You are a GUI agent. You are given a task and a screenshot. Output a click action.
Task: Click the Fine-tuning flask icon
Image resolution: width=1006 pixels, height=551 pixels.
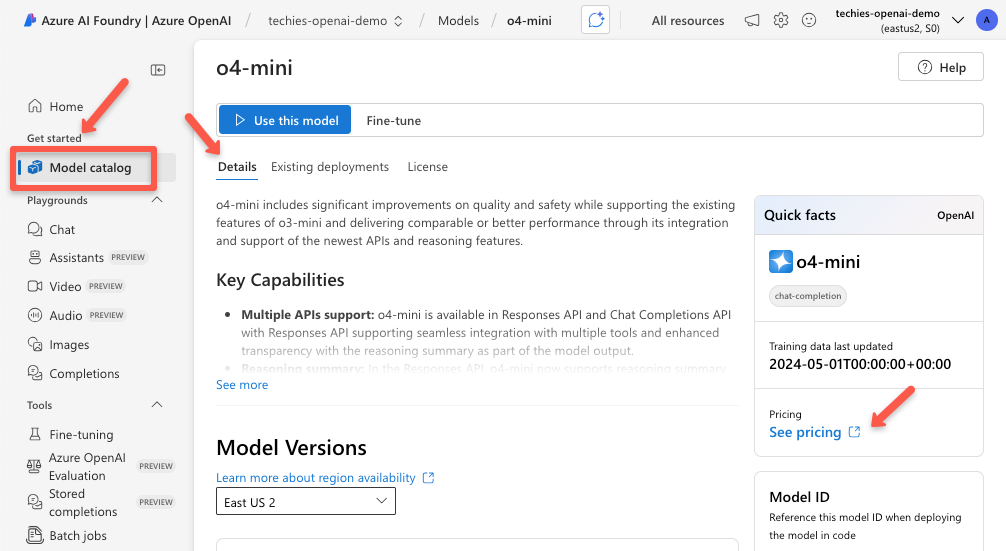coord(35,434)
